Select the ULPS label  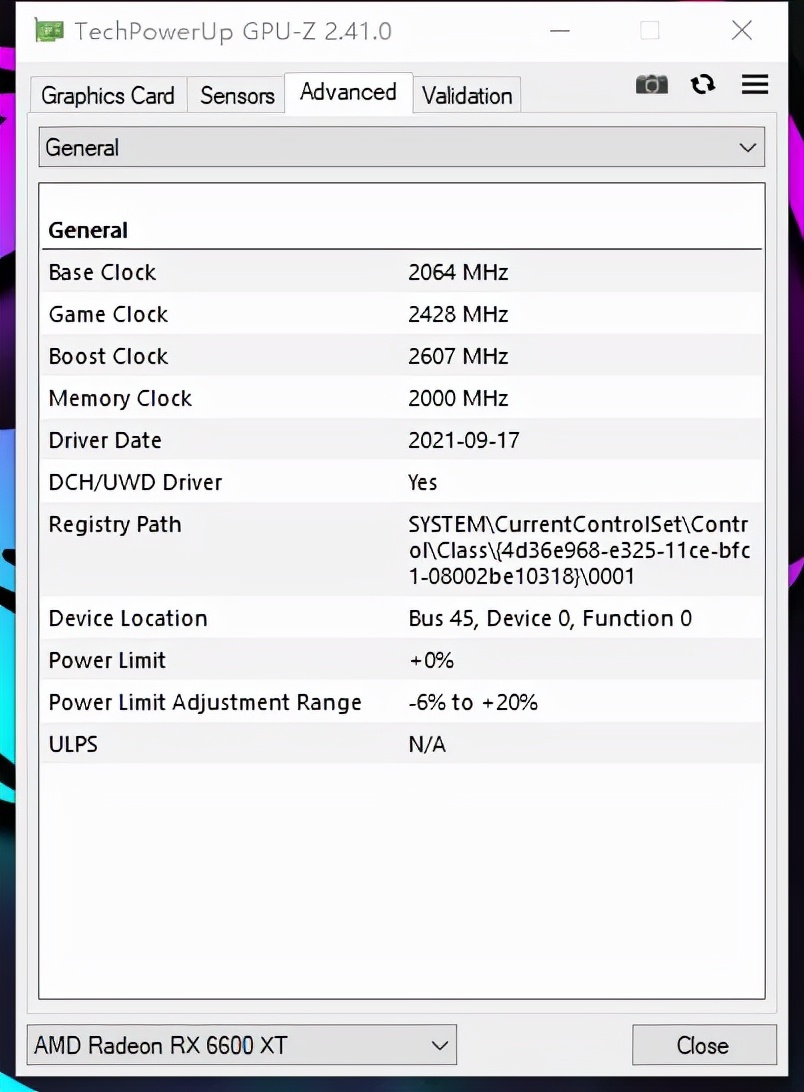(x=73, y=744)
